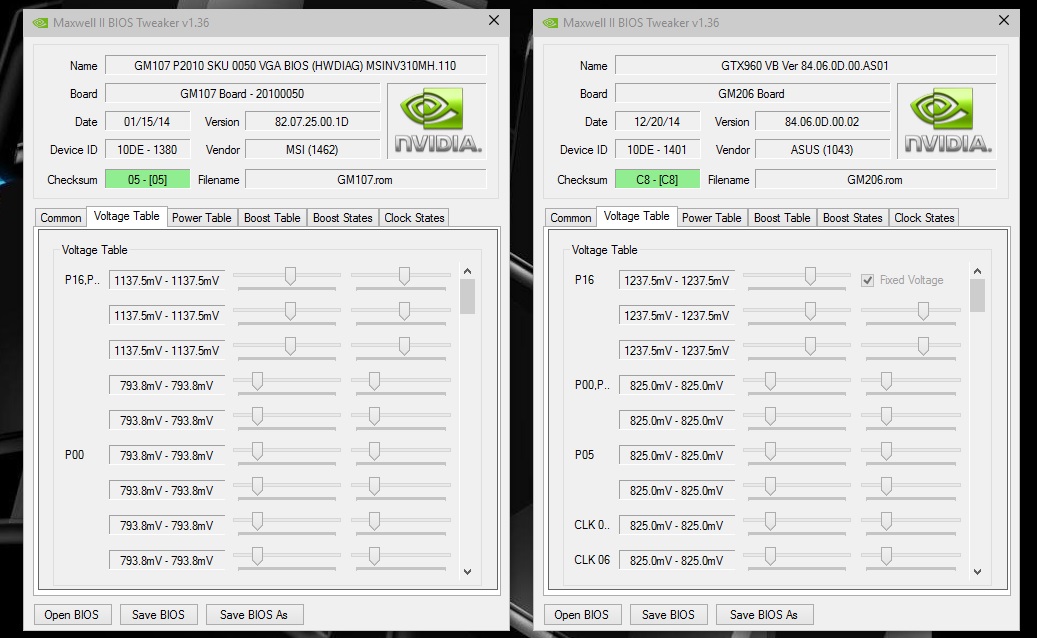Click the app icon in the right window title bar
Viewport: 1037px width, 638px height.
(x=550, y=22)
